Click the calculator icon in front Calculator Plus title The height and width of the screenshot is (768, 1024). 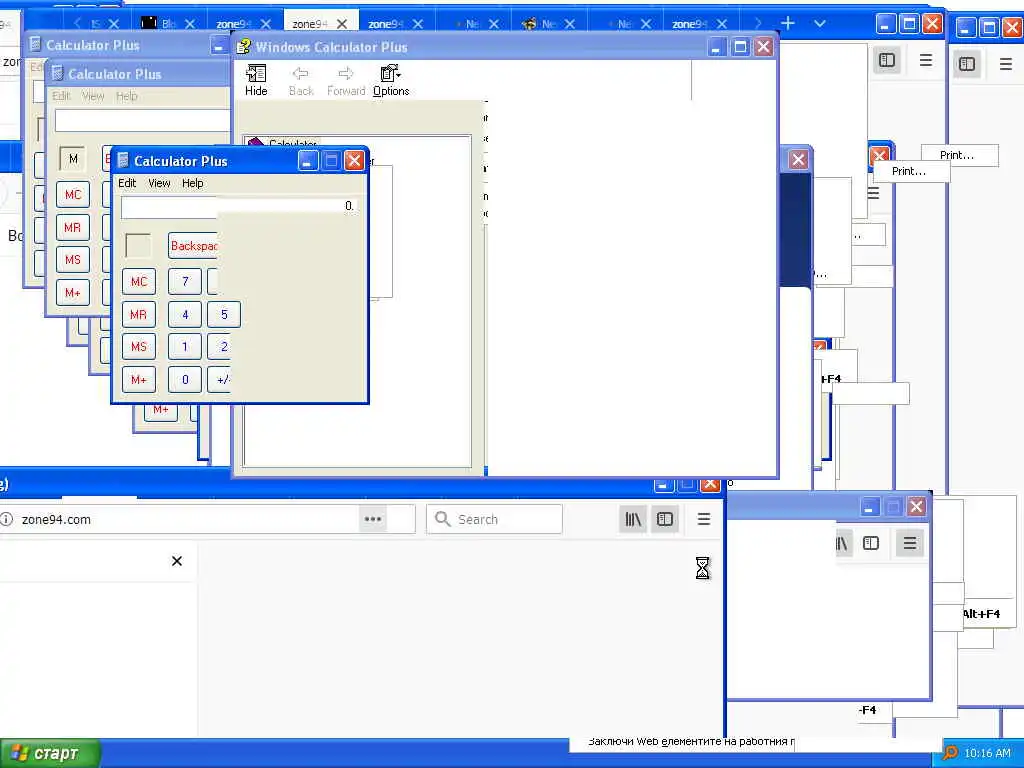coord(123,161)
